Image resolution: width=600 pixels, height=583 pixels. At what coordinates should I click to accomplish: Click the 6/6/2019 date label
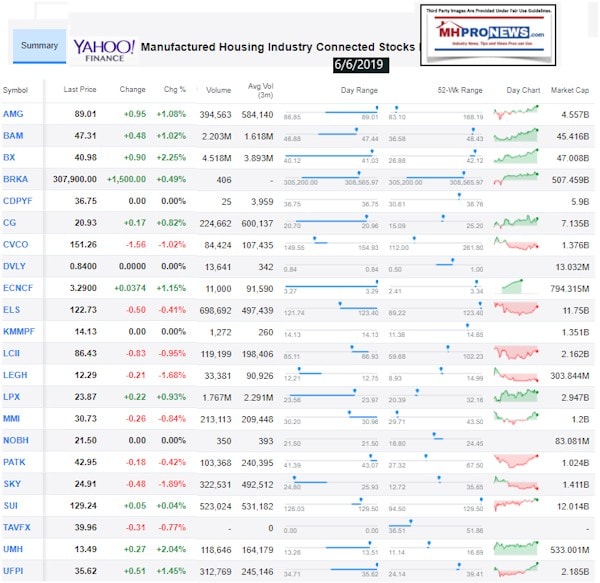[x=360, y=65]
